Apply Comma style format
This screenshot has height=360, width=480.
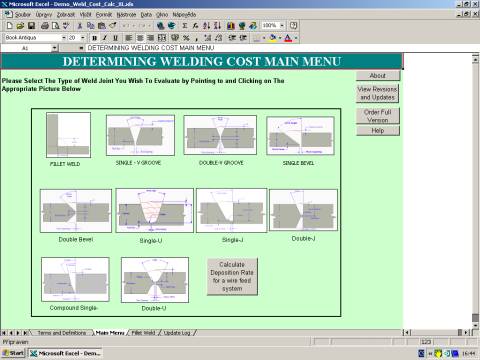pyautogui.click(x=197, y=38)
